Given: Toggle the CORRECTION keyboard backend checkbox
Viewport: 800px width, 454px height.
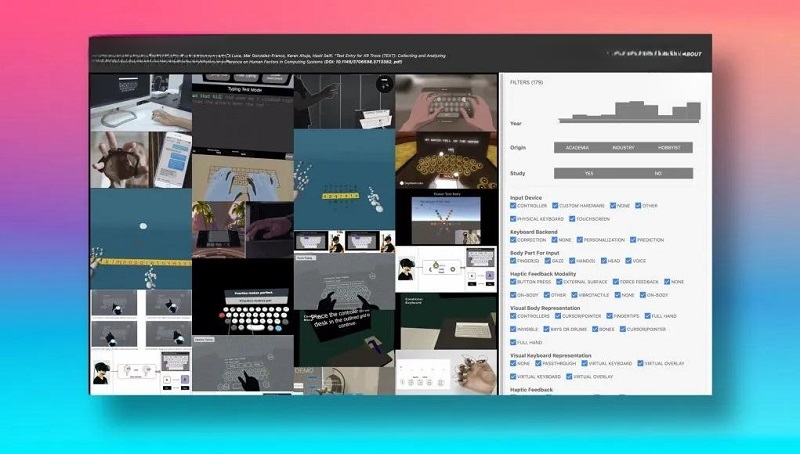Looking at the screenshot, I should pyautogui.click(x=513, y=240).
